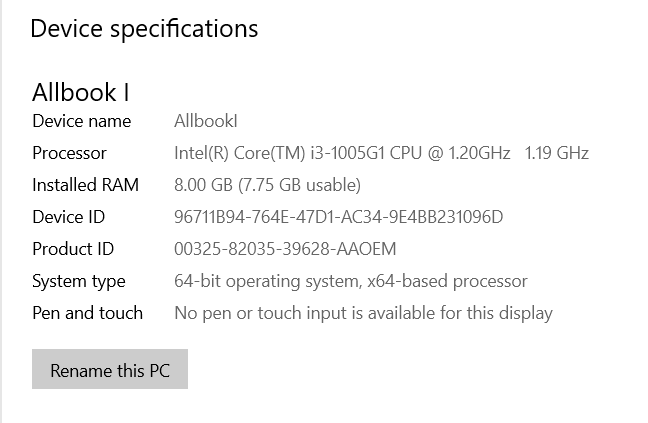Select the Allbook I title text
The height and width of the screenshot is (423, 648).
pos(81,92)
